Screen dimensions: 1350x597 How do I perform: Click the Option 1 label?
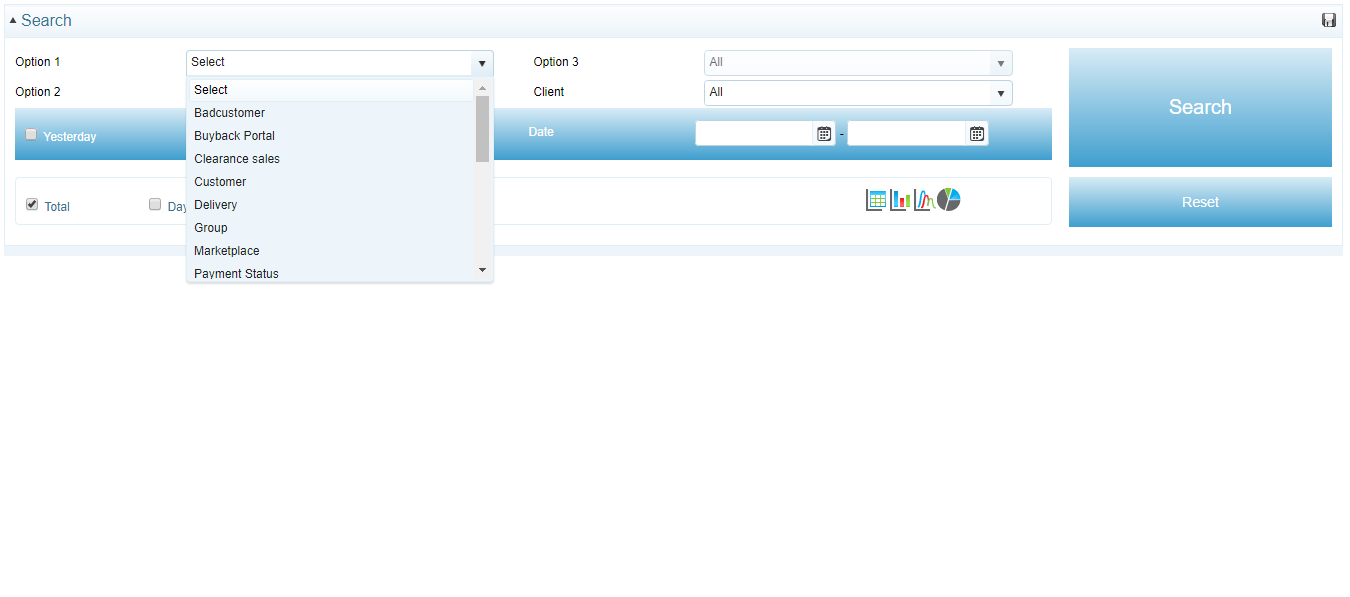tap(38, 62)
